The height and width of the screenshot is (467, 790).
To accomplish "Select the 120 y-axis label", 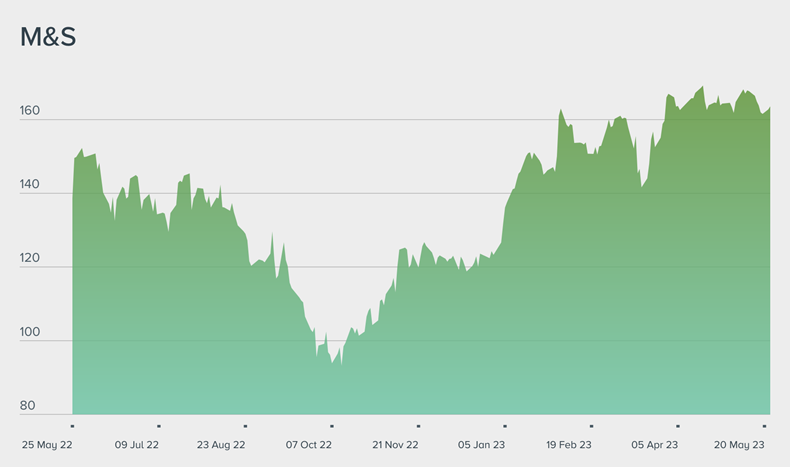I will (x=30, y=258).
